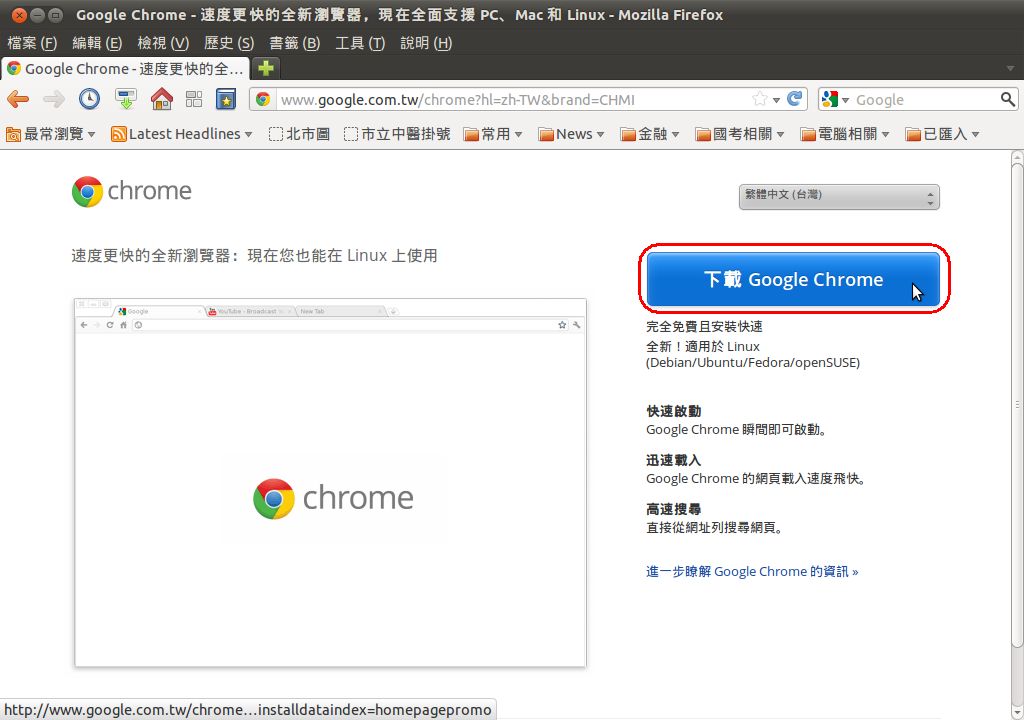Open the 已匯入 bookmarks folder

942,134
